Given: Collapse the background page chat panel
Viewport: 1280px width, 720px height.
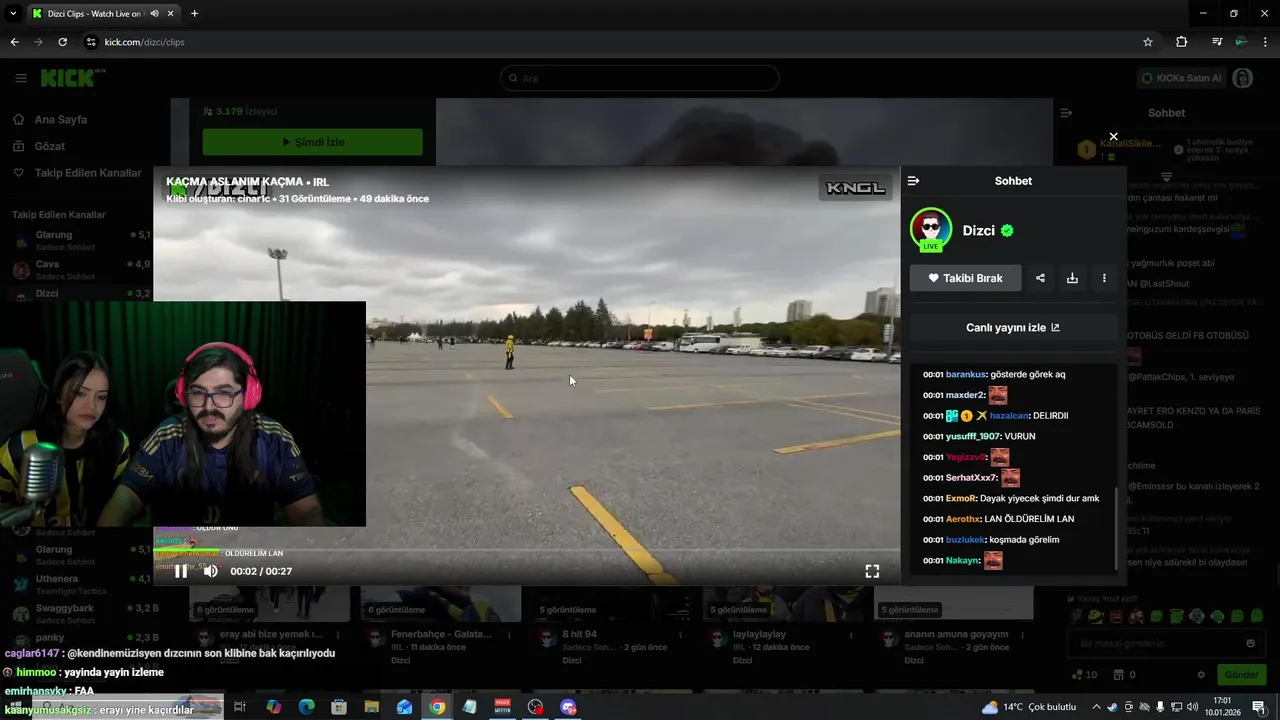Looking at the screenshot, I should (1066, 113).
